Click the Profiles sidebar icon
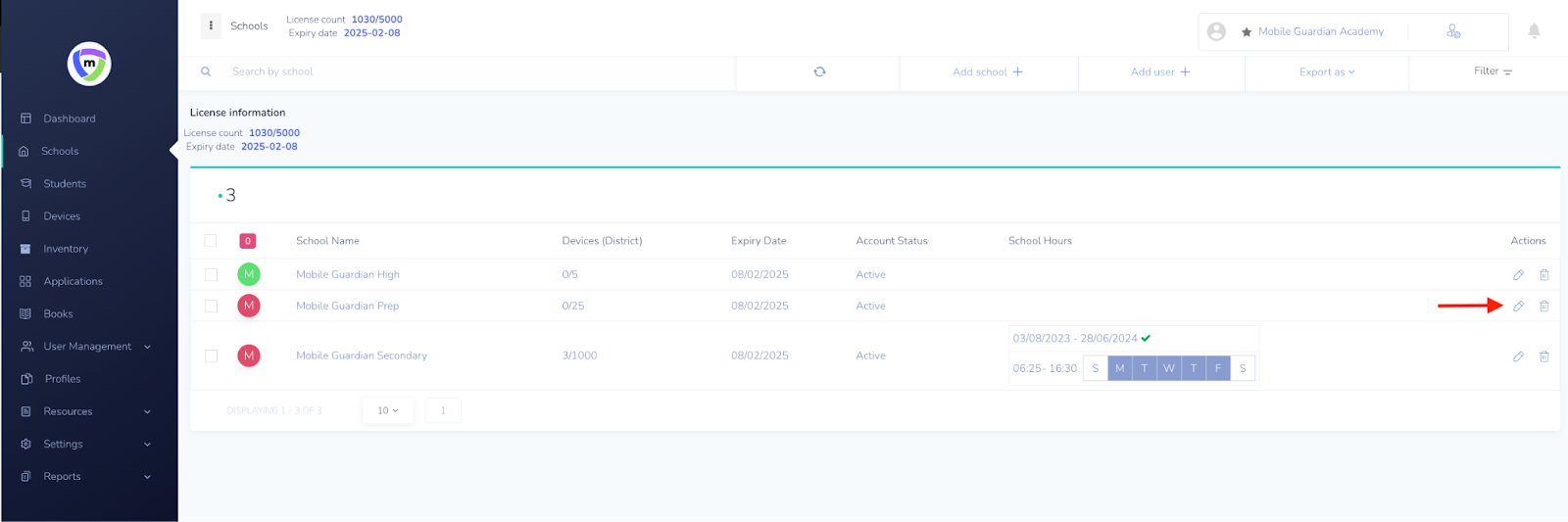The height and width of the screenshot is (522, 1568). (x=25, y=379)
